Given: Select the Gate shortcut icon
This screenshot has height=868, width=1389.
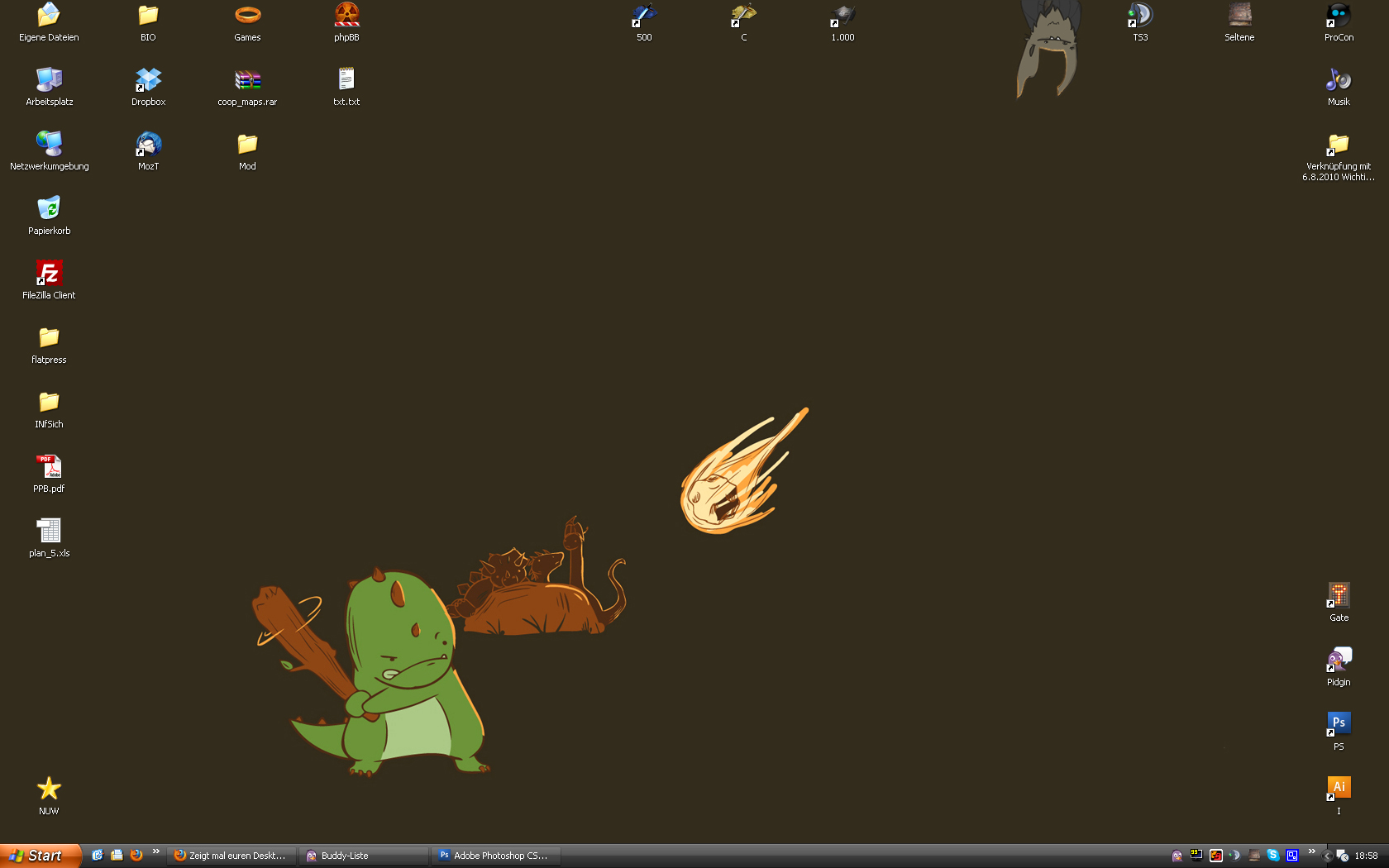Looking at the screenshot, I should [x=1339, y=595].
